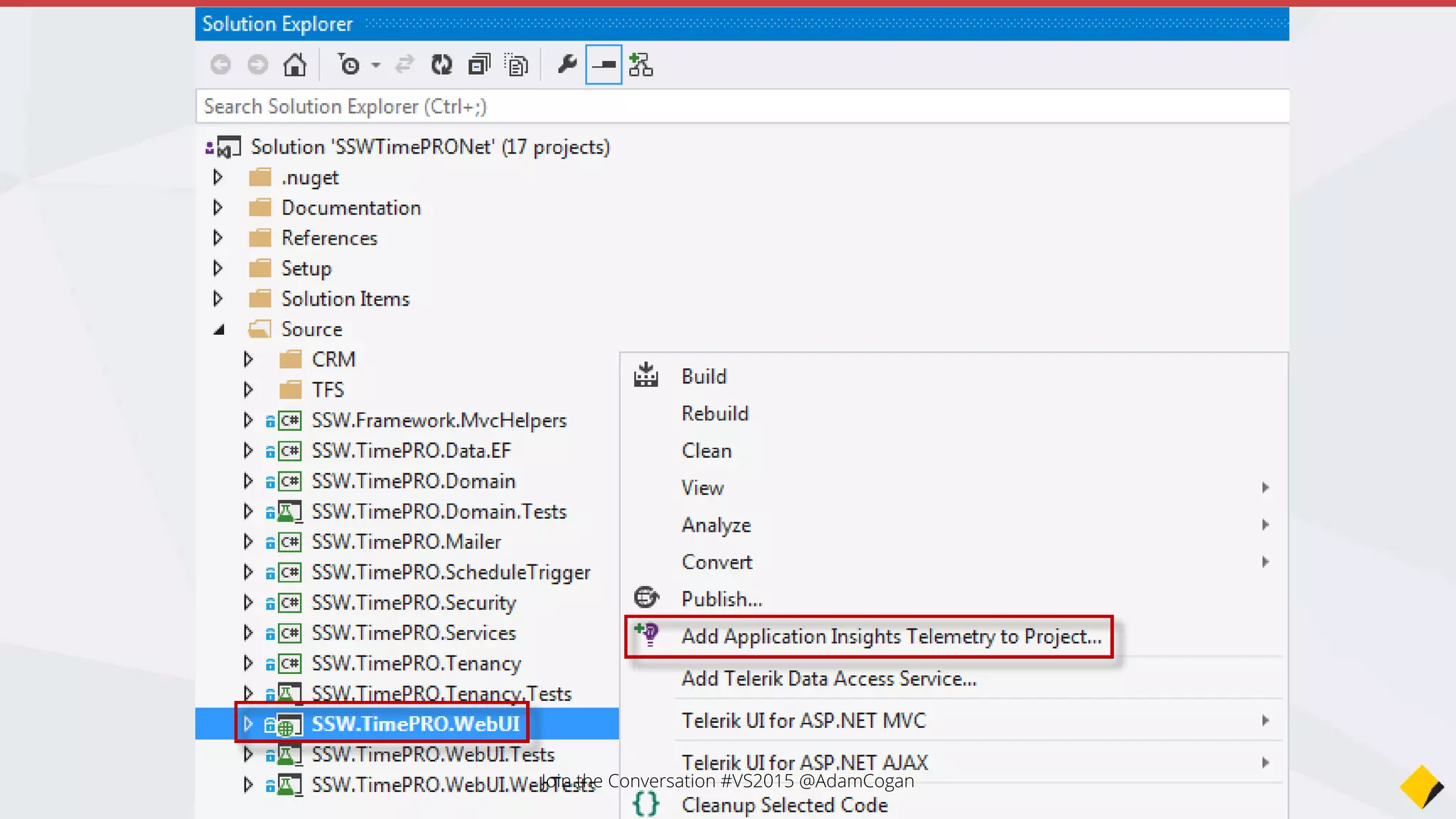Click the Home icon in Solution Explorer toolbar
The image size is (1456, 819).
pyautogui.click(x=295, y=65)
